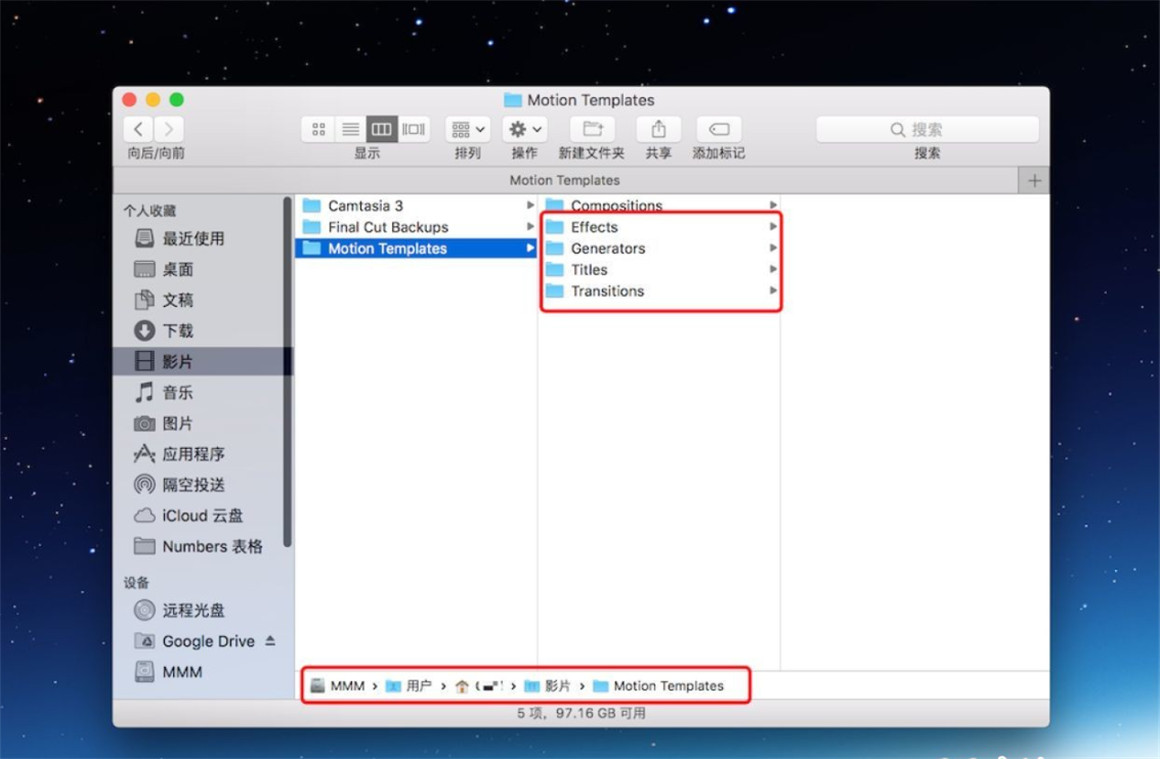This screenshot has width=1160, height=759.
Task: Expand the Effects folder arrow
Action: 773,227
